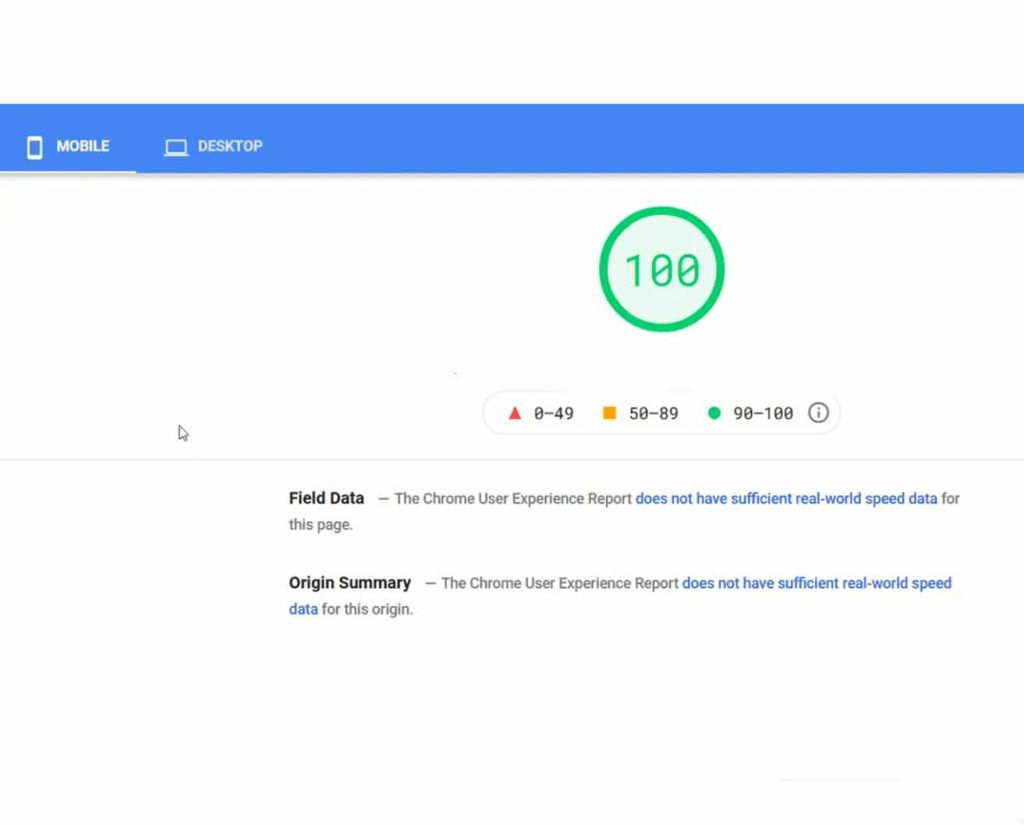
Task: Click the green 100 score gauge
Action: point(661,270)
